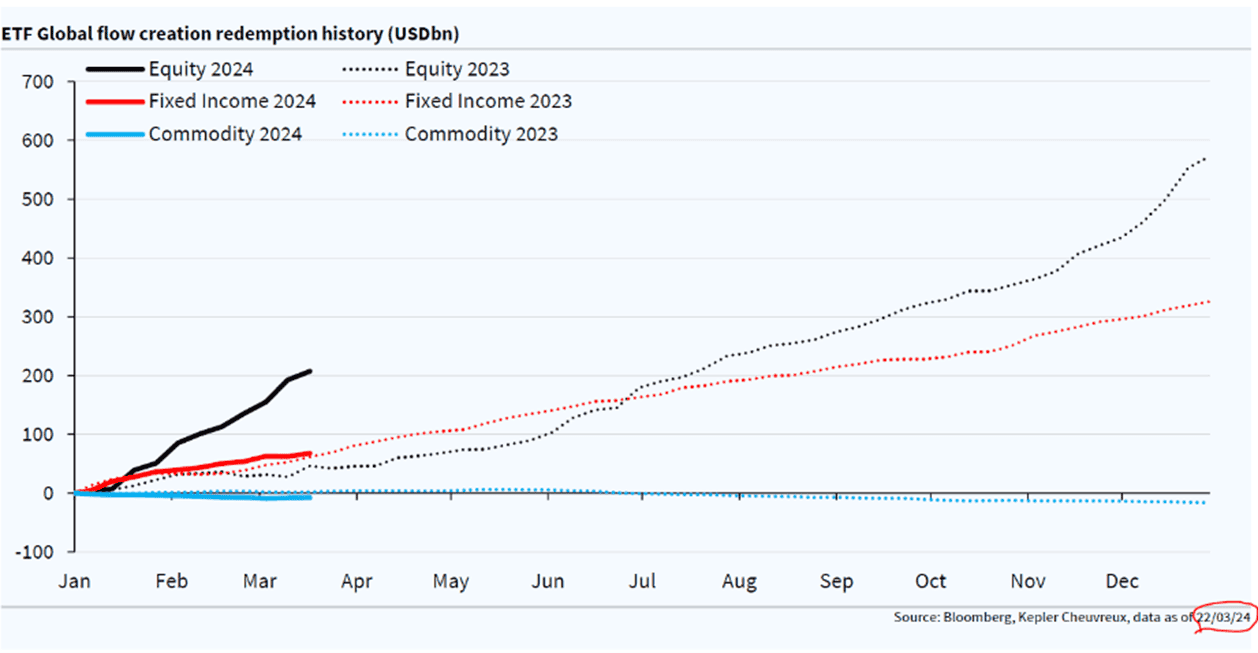The height and width of the screenshot is (653, 1258).
Task: Click the Equity 2024 legend label
Action: 200,69
